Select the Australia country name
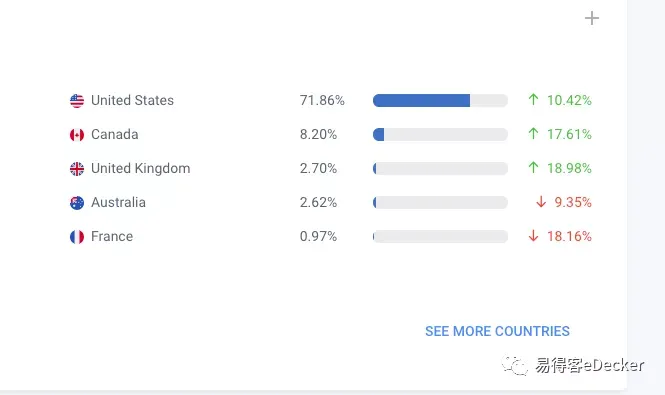 click(118, 202)
